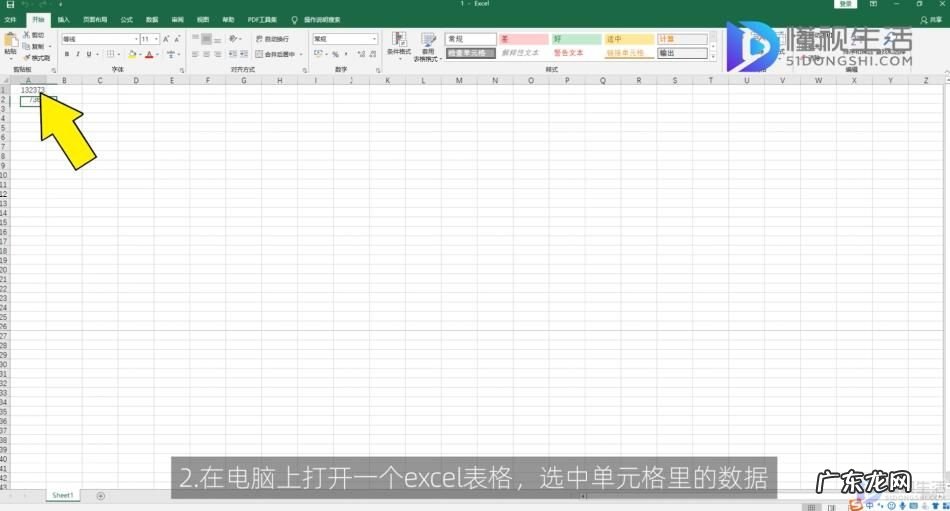Open the text orientation options

tap(234, 39)
